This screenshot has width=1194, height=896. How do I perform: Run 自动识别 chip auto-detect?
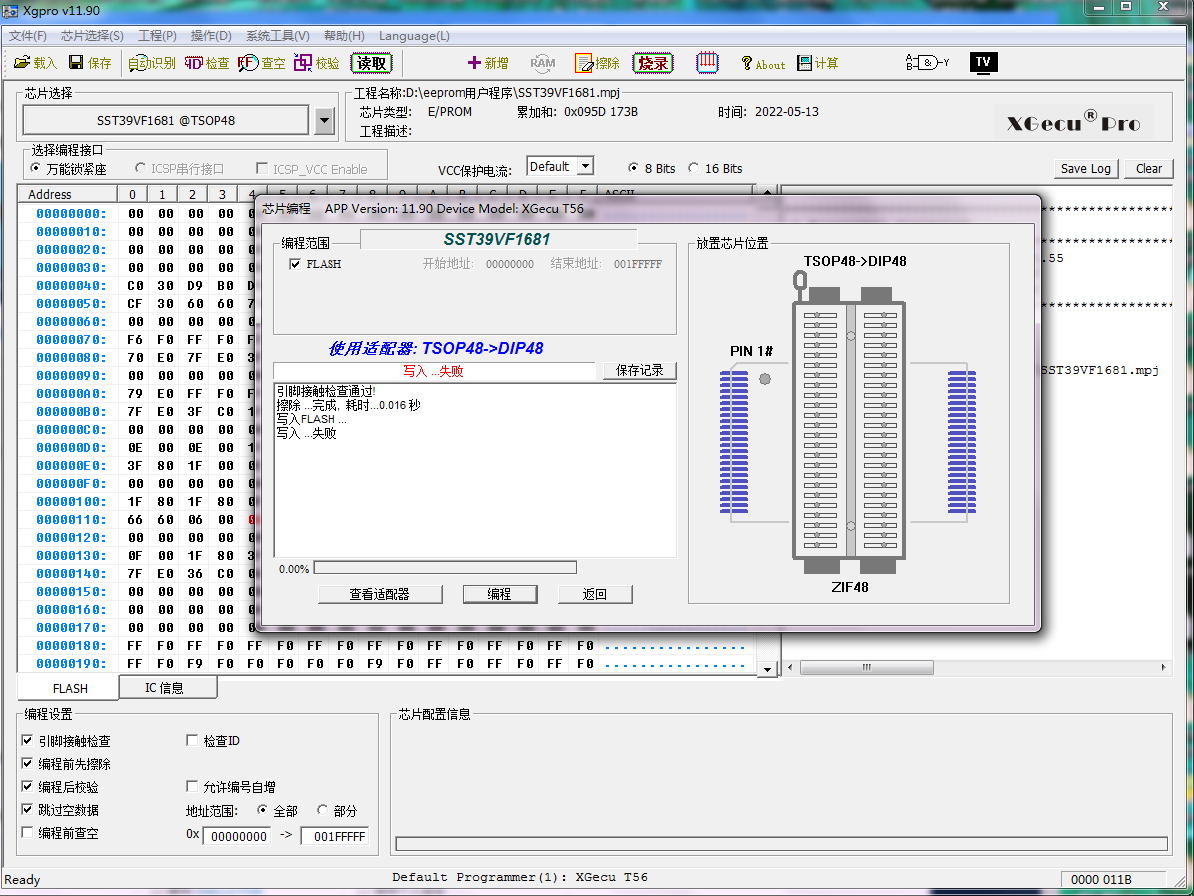152,63
